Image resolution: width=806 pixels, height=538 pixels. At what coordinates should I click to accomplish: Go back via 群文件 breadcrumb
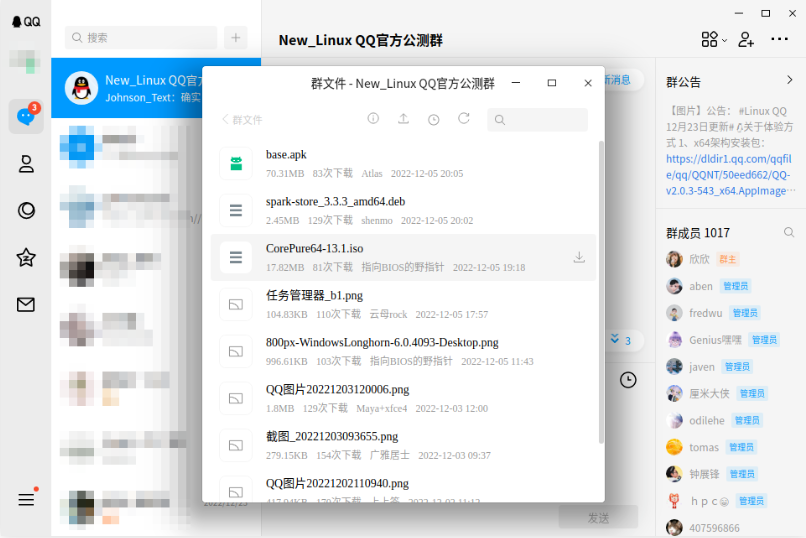(x=242, y=120)
